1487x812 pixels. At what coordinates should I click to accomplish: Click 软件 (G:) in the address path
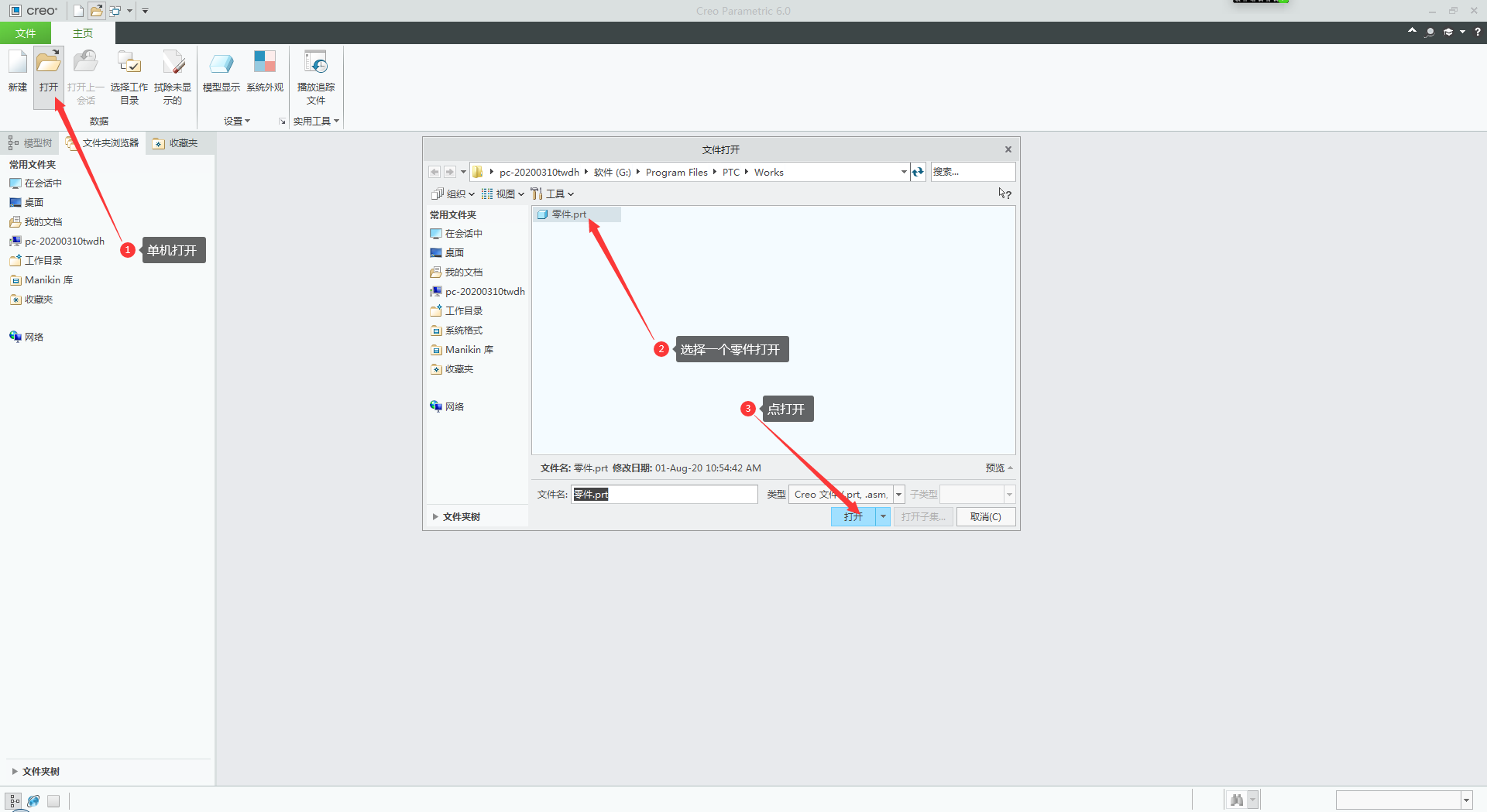[612, 173]
